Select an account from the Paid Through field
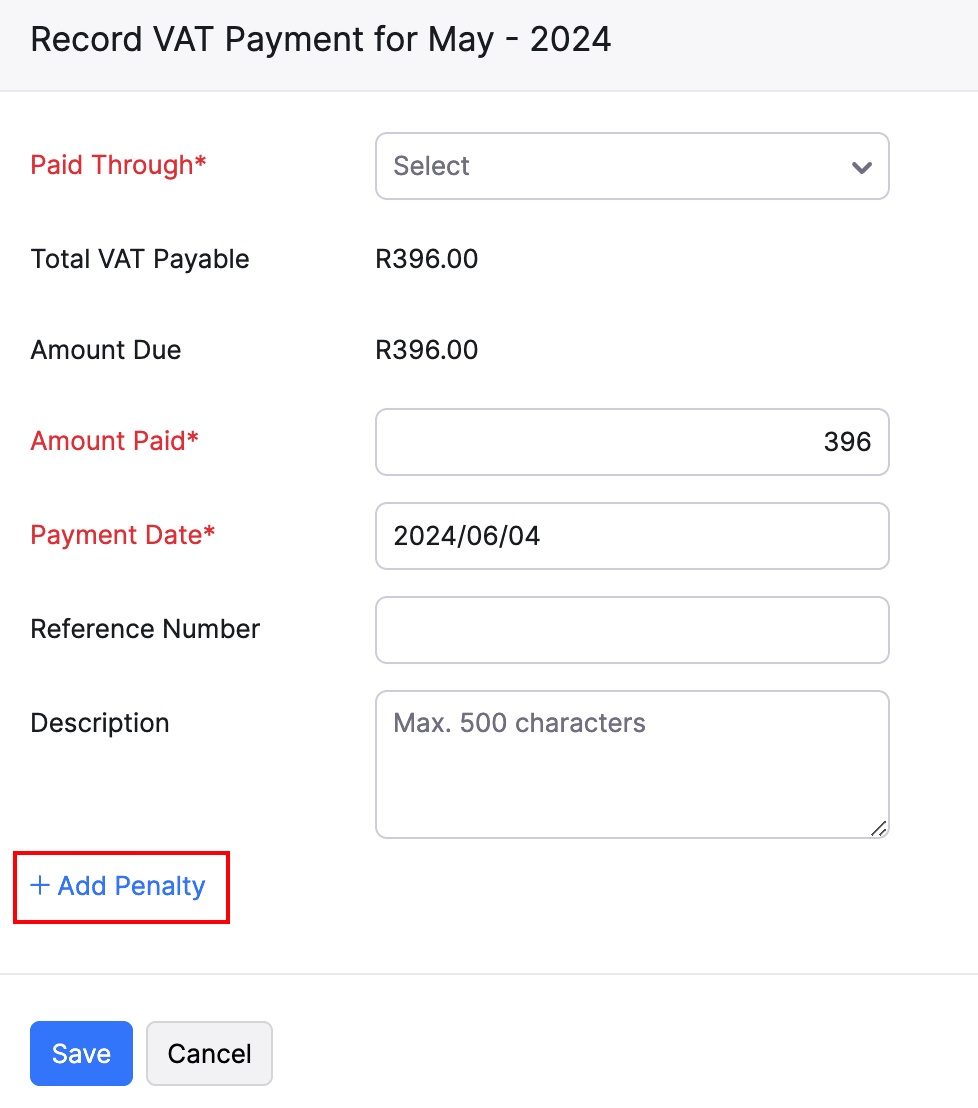978x1108 pixels. (632, 166)
